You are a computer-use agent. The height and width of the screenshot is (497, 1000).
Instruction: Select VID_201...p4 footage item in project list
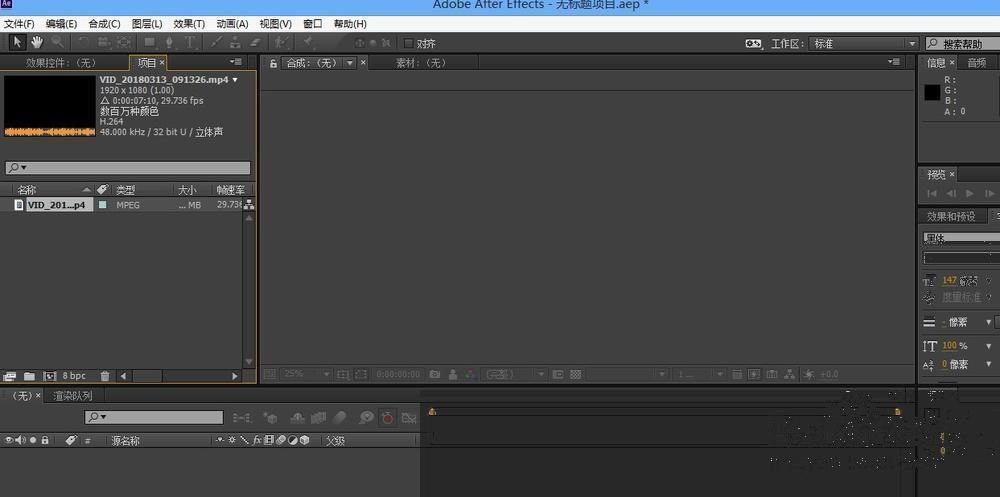click(55, 205)
